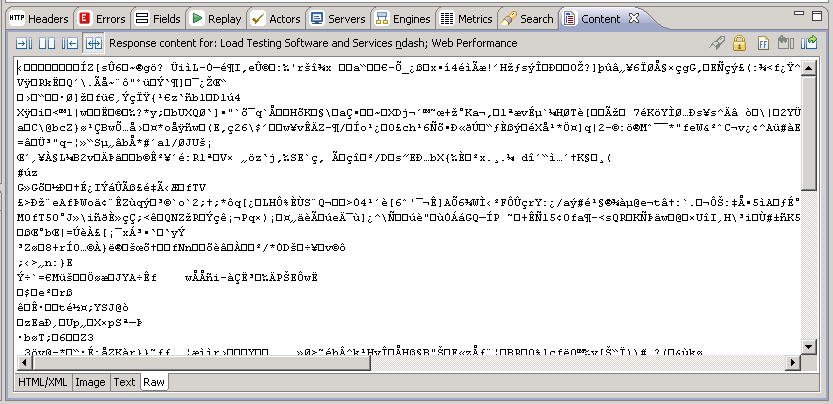Switch to the Errors tab
This screenshot has height=404, width=833.
pos(102,19)
